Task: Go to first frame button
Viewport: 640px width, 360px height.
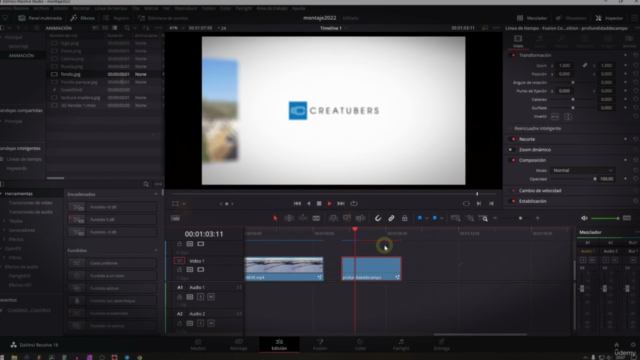Action: [297, 203]
